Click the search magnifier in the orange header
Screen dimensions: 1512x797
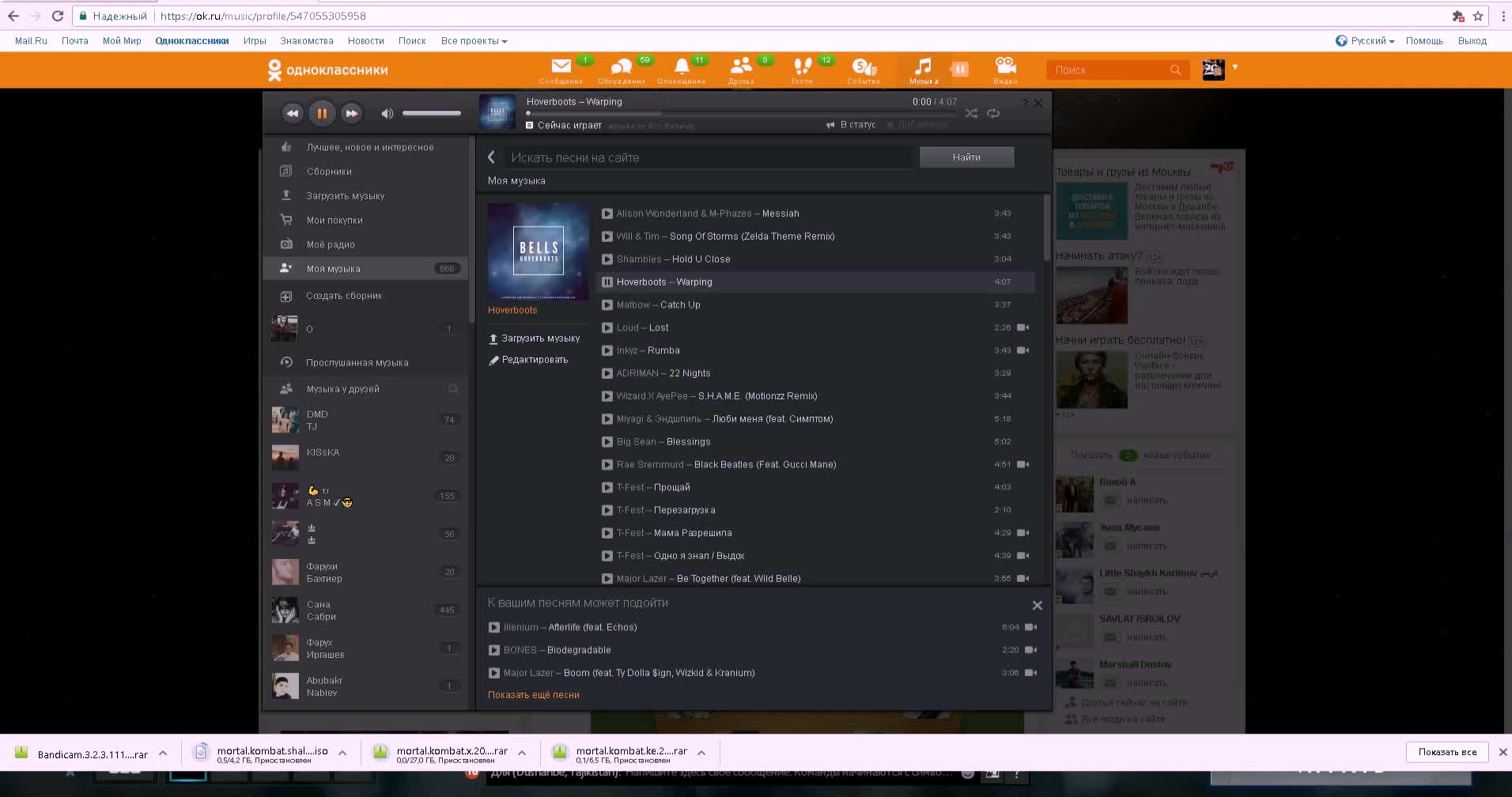tap(1175, 70)
